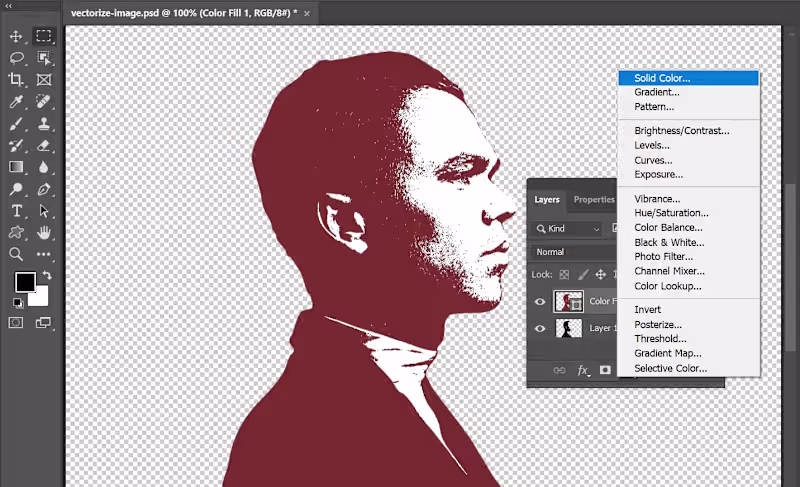800x487 pixels.
Task: Toggle lock image pixels
Action: click(583, 275)
